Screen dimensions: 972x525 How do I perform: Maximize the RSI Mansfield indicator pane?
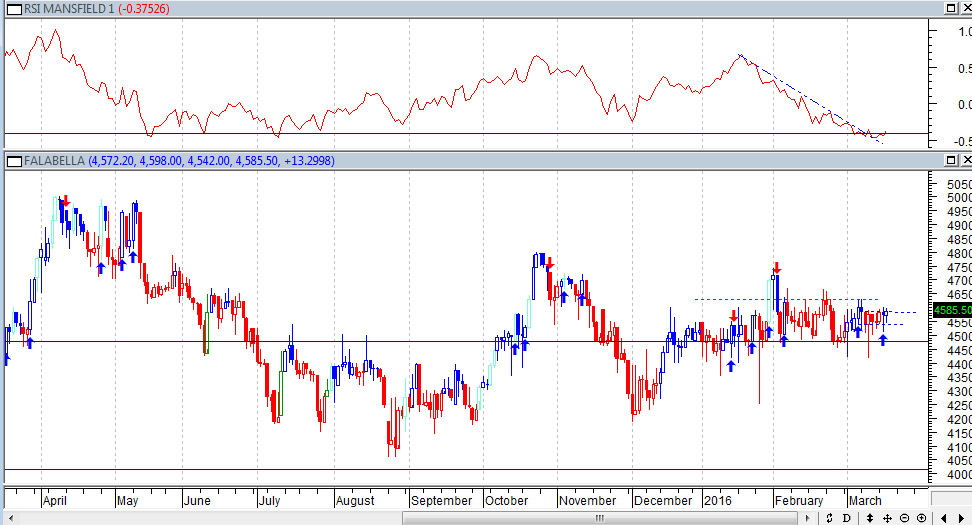950,8
